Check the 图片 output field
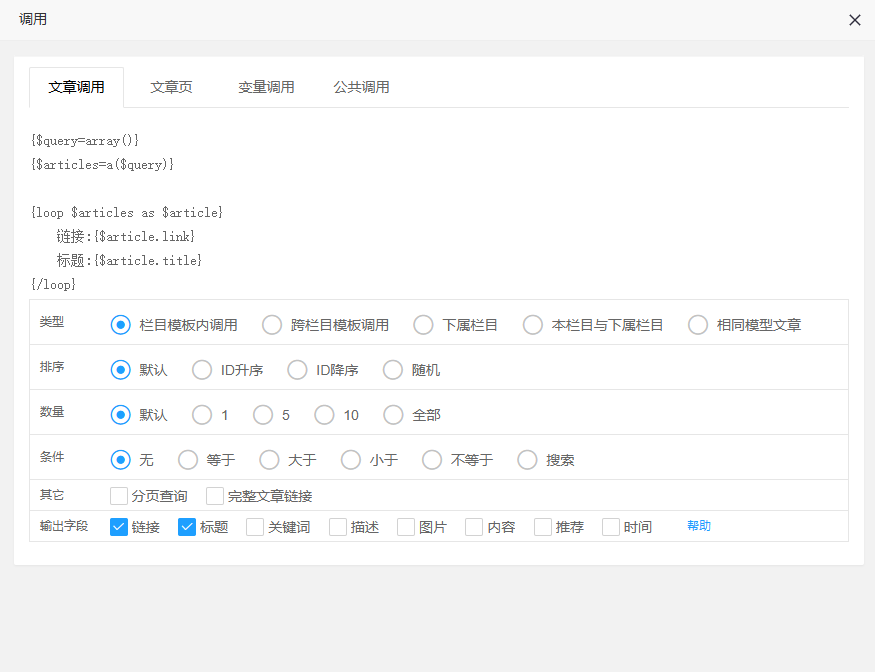 (x=406, y=527)
